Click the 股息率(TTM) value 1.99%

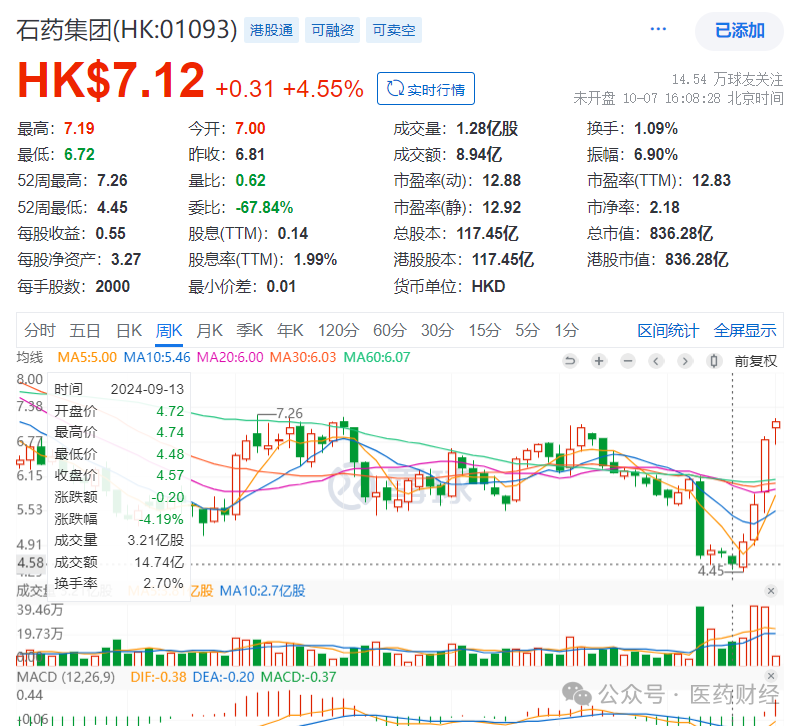pyautogui.click(x=315, y=260)
